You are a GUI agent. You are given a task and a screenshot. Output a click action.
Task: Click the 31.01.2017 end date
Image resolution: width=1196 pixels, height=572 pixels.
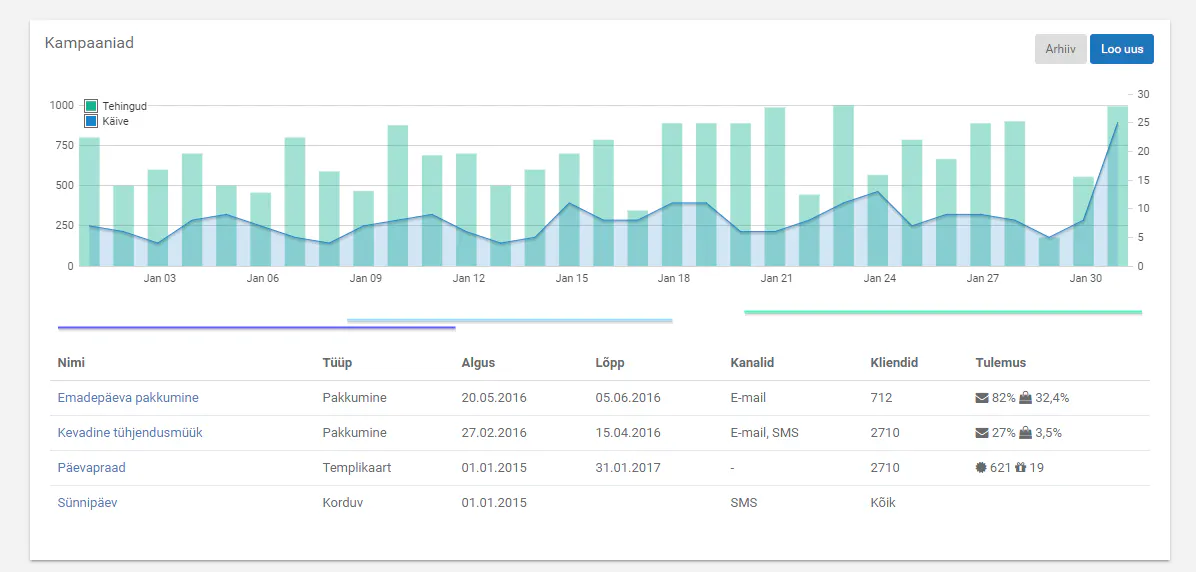(x=629, y=468)
